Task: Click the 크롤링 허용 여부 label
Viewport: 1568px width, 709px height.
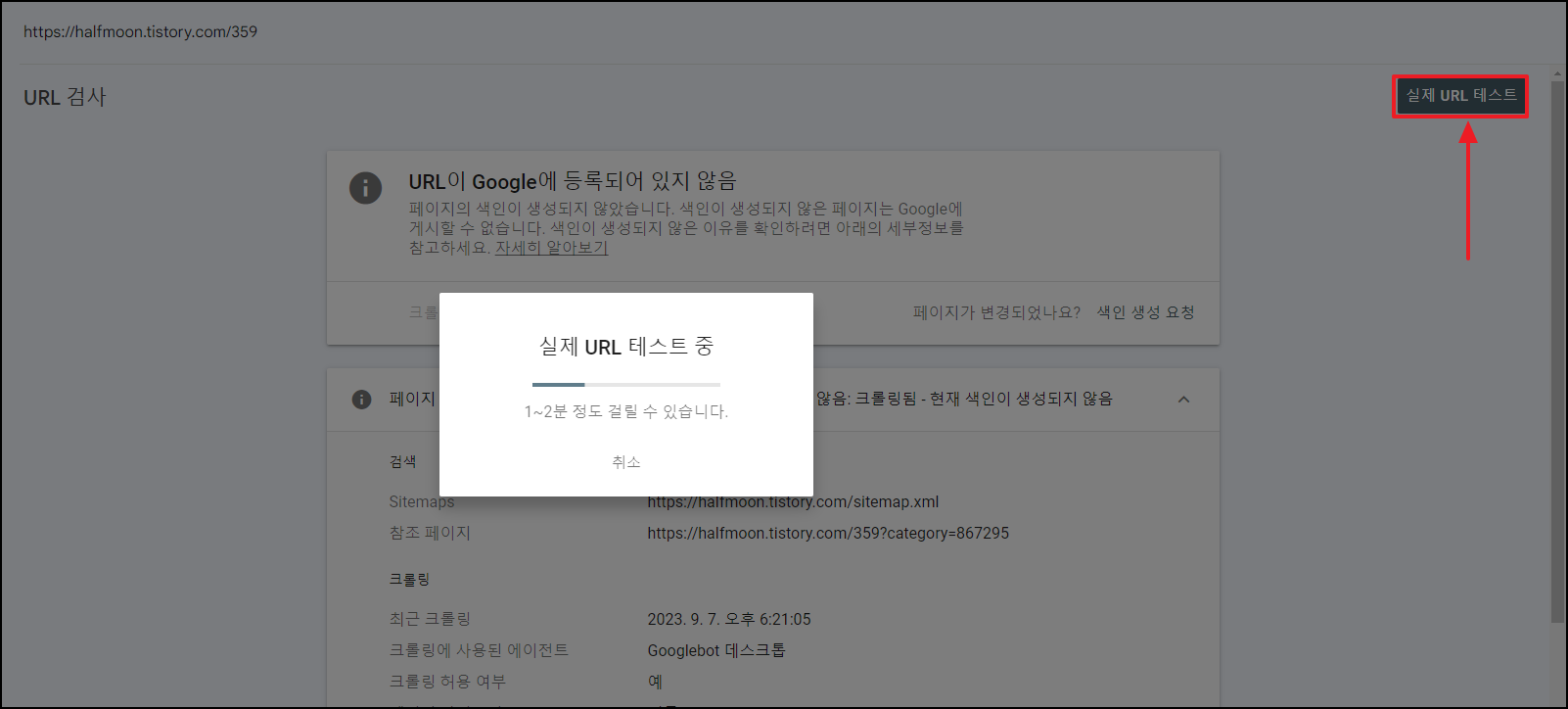Action: pyautogui.click(x=447, y=682)
